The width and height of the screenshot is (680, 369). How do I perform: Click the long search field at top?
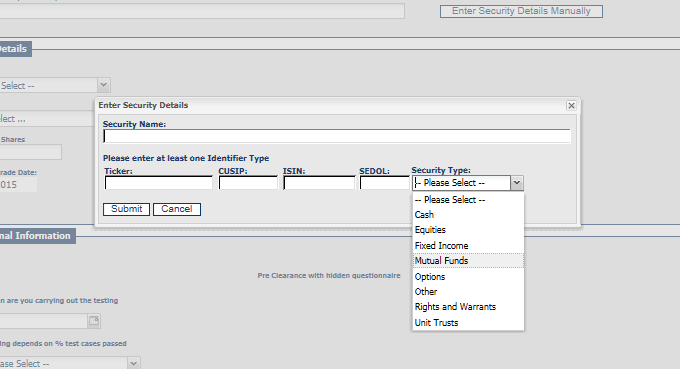(202, 11)
